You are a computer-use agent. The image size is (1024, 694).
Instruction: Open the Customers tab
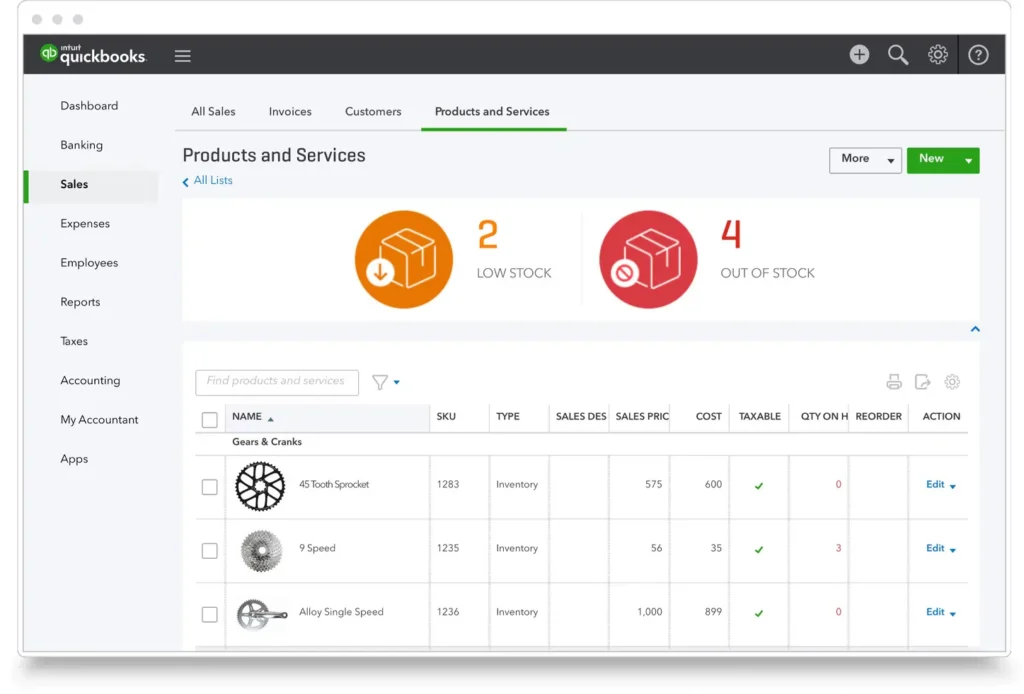point(373,111)
